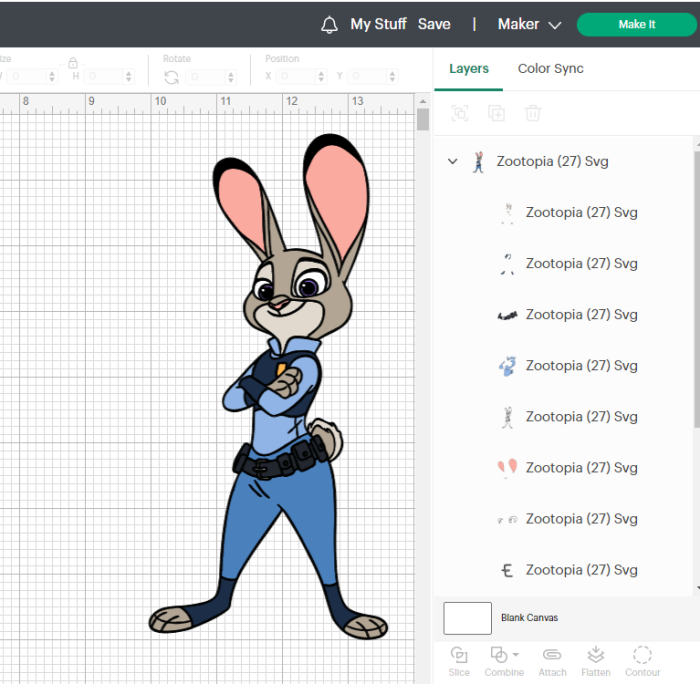Image resolution: width=700 pixels, height=684 pixels.
Task: Click the Group layers icon
Action: (x=460, y=113)
